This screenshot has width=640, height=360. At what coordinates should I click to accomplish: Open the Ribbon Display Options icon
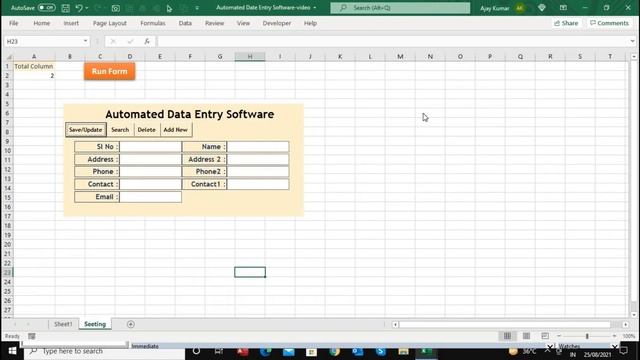[563, 8]
